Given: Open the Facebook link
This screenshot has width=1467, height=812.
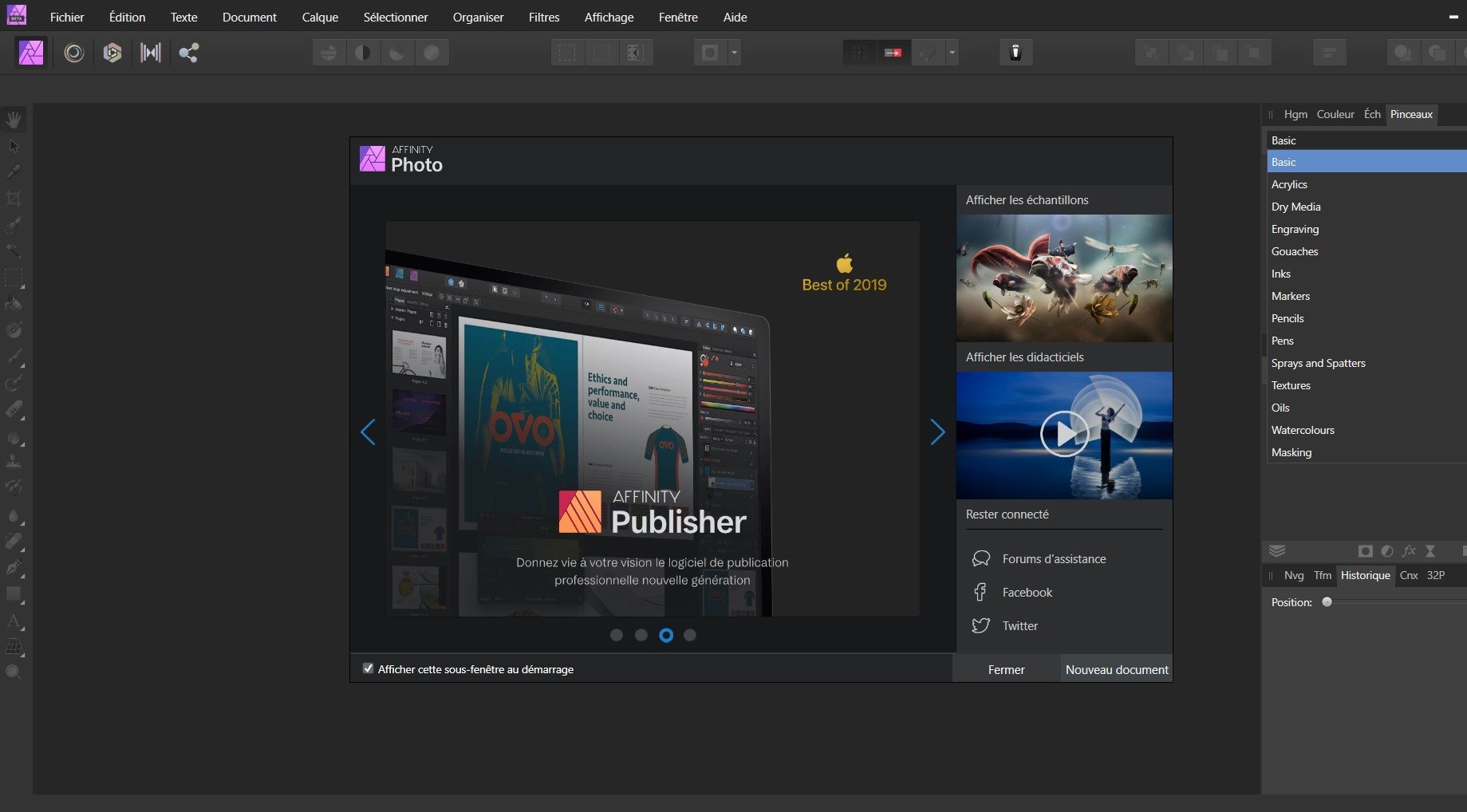Looking at the screenshot, I should 1027,593.
